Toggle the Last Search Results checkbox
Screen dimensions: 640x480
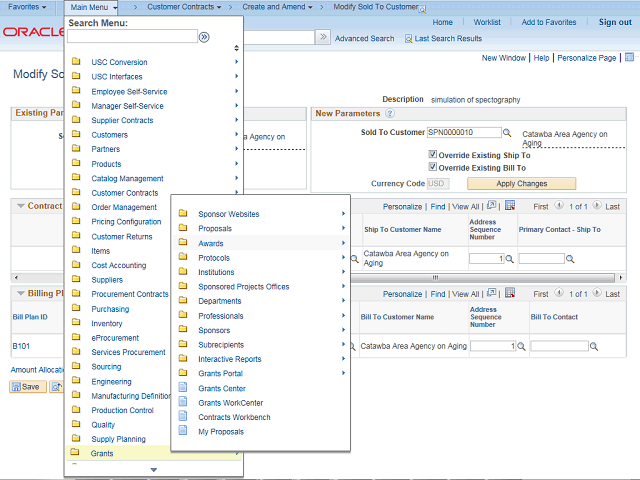(409, 39)
